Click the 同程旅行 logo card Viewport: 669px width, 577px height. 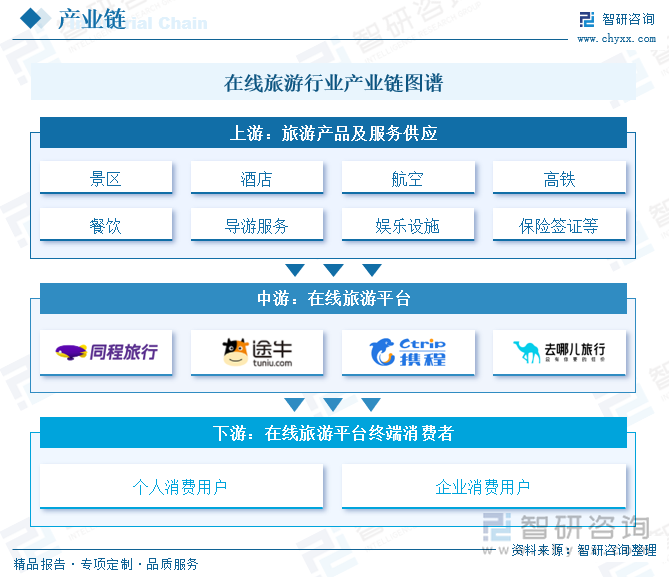[x=106, y=352]
